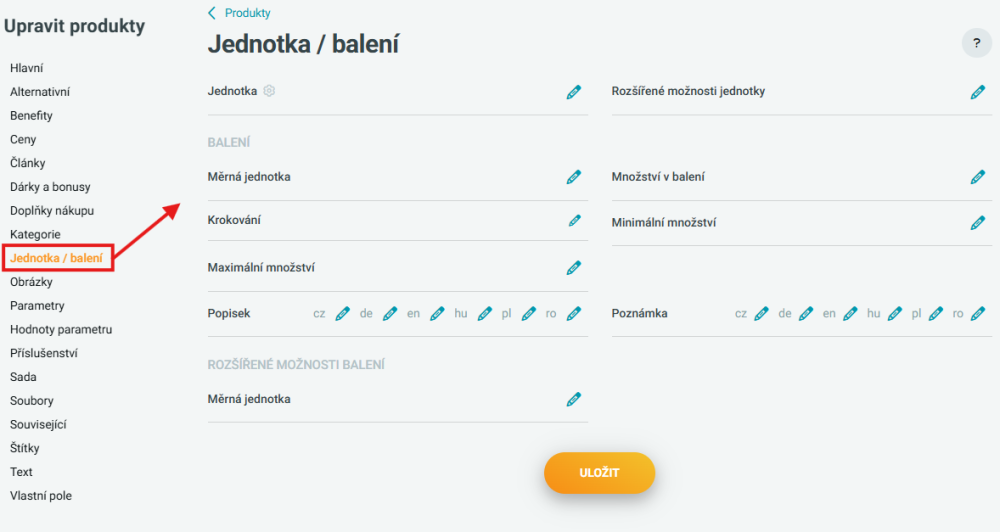1000x532 pixels.
Task: Click pencil icon for Množství v balení
Action: (x=978, y=177)
